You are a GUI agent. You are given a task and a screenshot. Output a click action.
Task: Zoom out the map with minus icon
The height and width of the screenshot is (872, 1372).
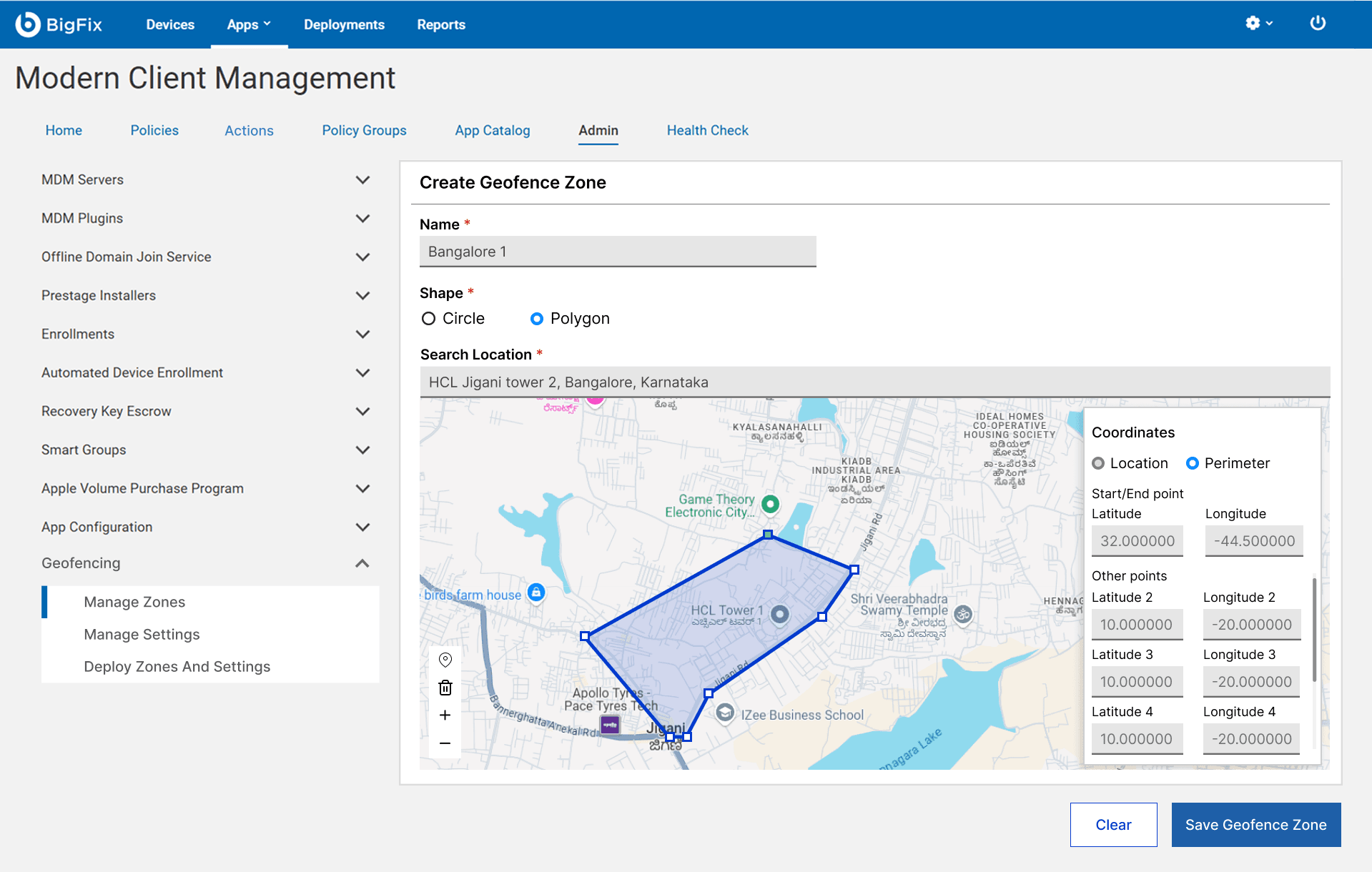pos(445,743)
